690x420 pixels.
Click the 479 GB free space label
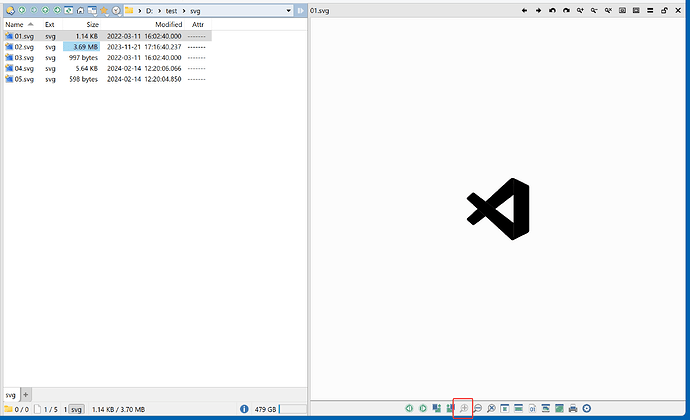pos(265,409)
